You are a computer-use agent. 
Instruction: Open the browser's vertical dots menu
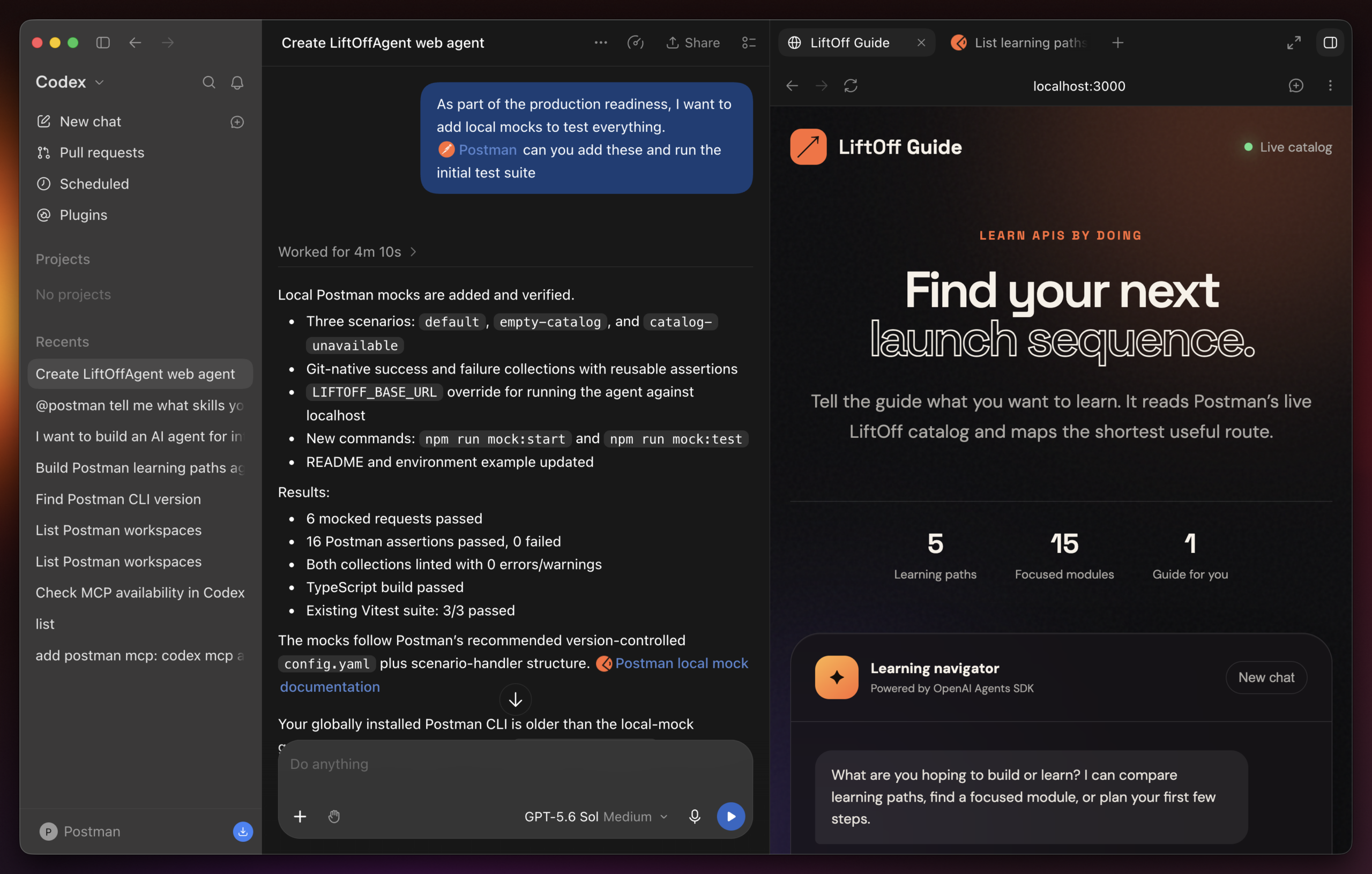pos(1330,85)
